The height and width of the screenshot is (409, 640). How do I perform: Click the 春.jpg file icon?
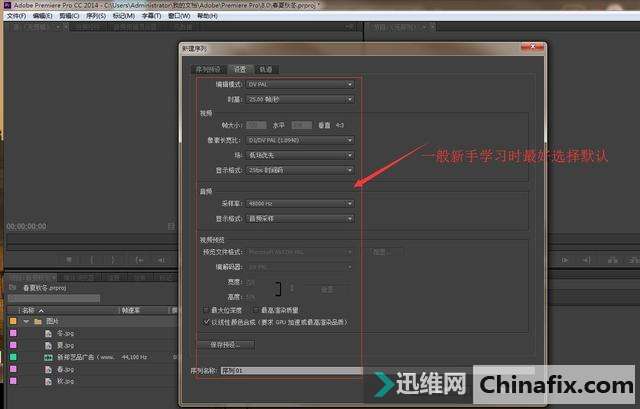pos(47,369)
